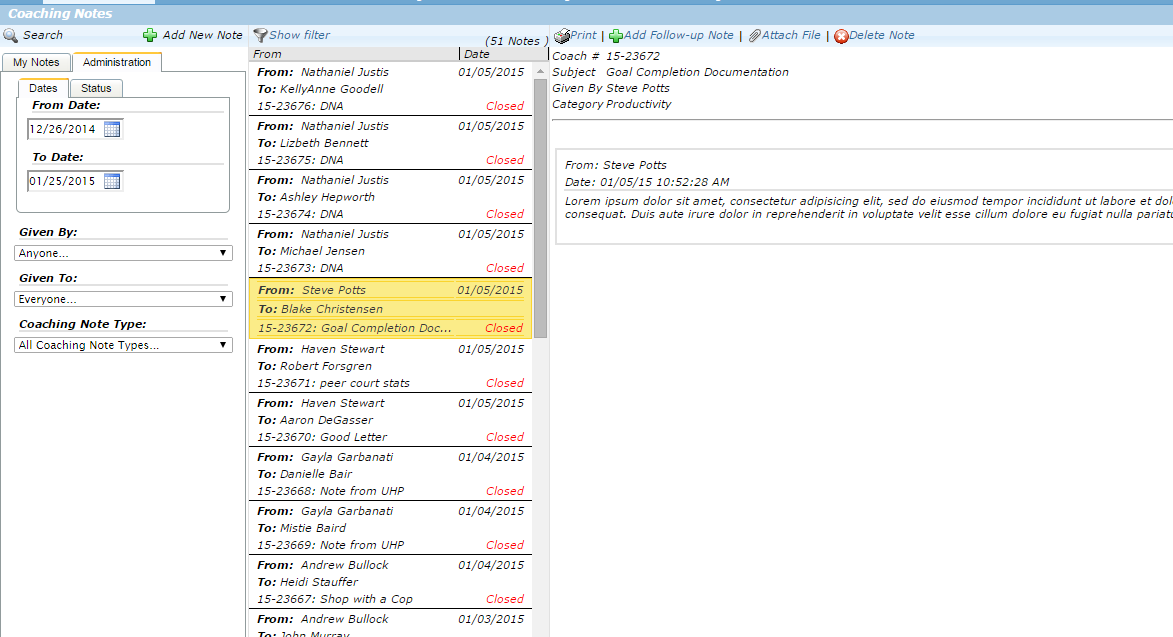
Task: Click the Add Follow-up Note plus icon
Action: [616, 36]
